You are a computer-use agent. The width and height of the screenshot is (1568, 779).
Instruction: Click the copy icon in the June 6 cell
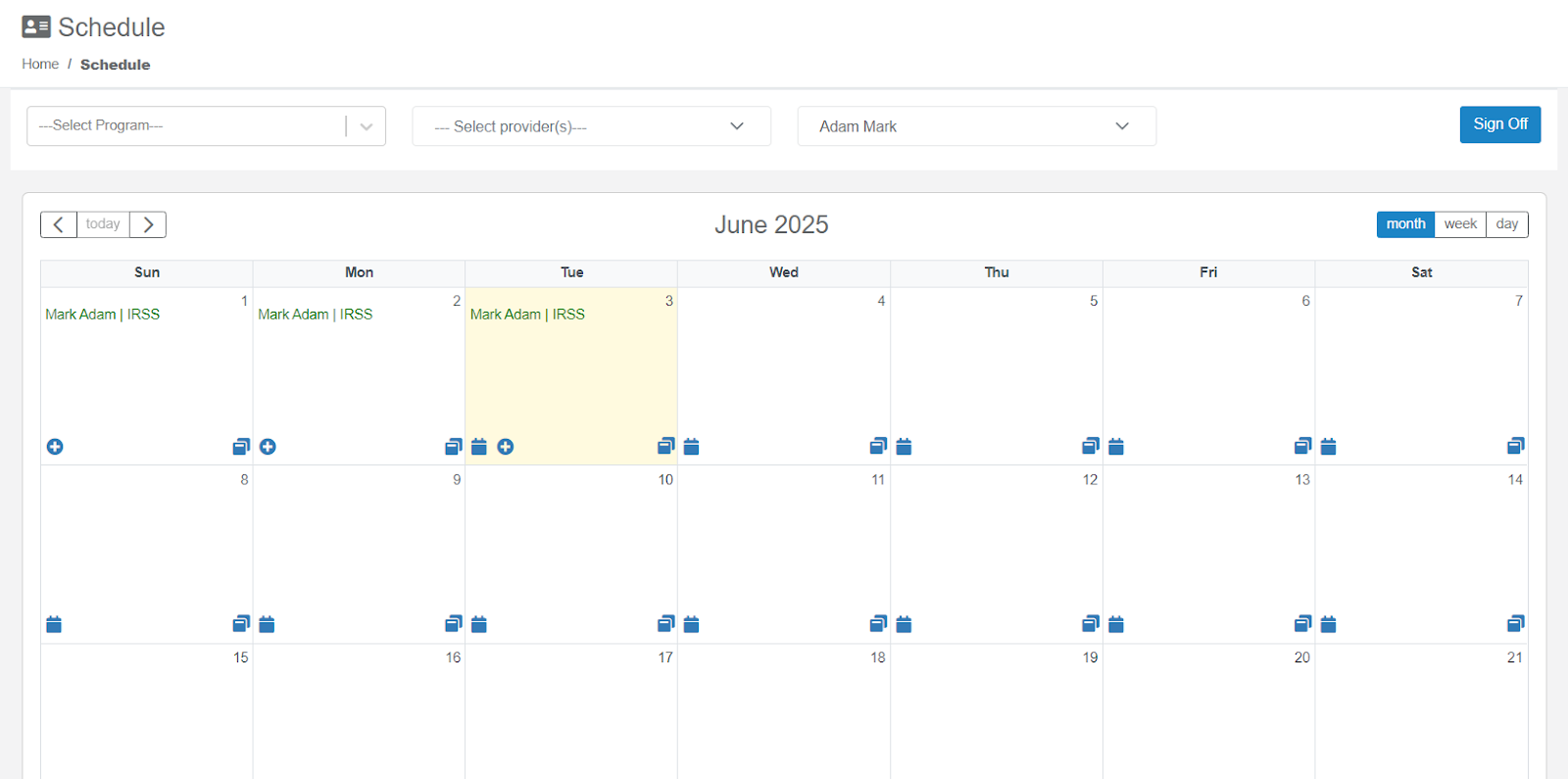click(x=1302, y=446)
